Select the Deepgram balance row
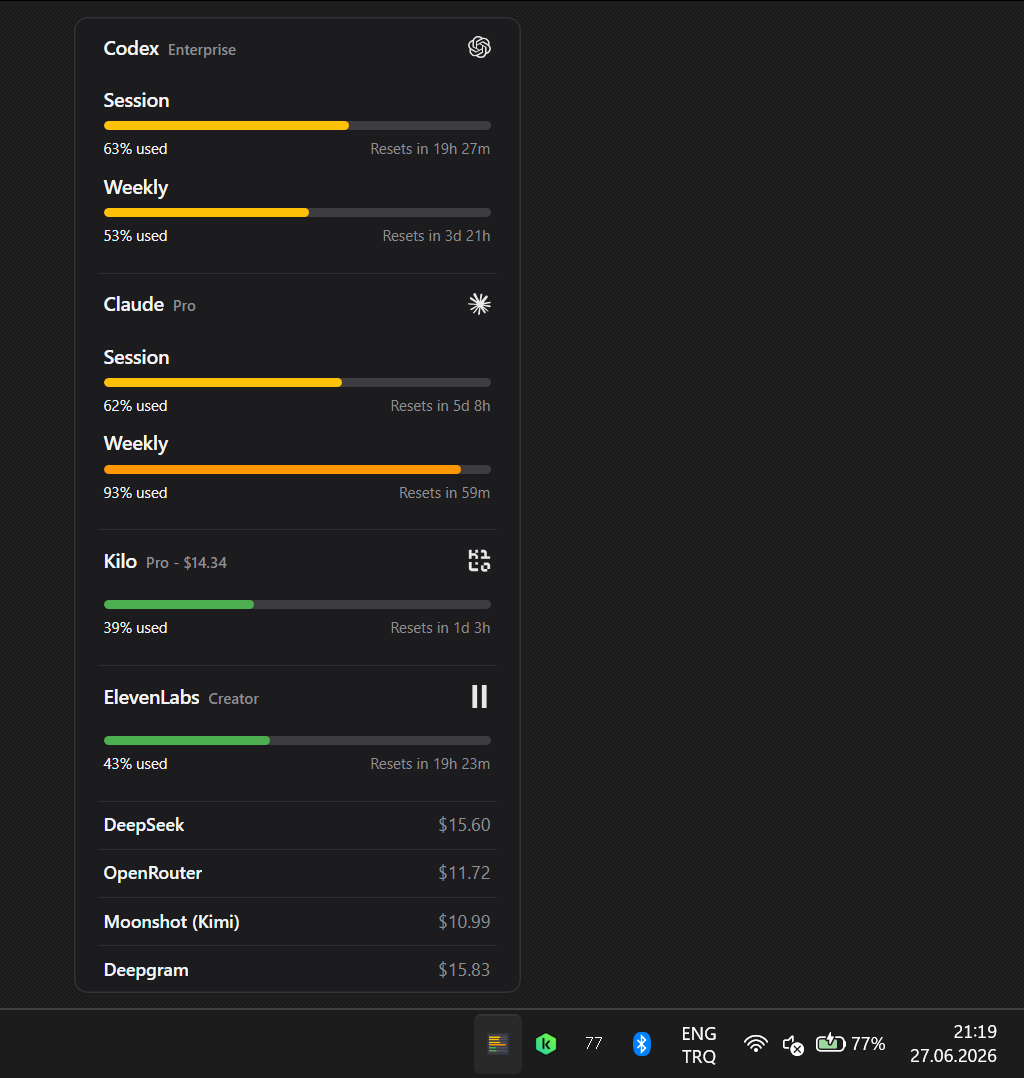Viewport: 1024px width, 1078px height. [x=297, y=969]
